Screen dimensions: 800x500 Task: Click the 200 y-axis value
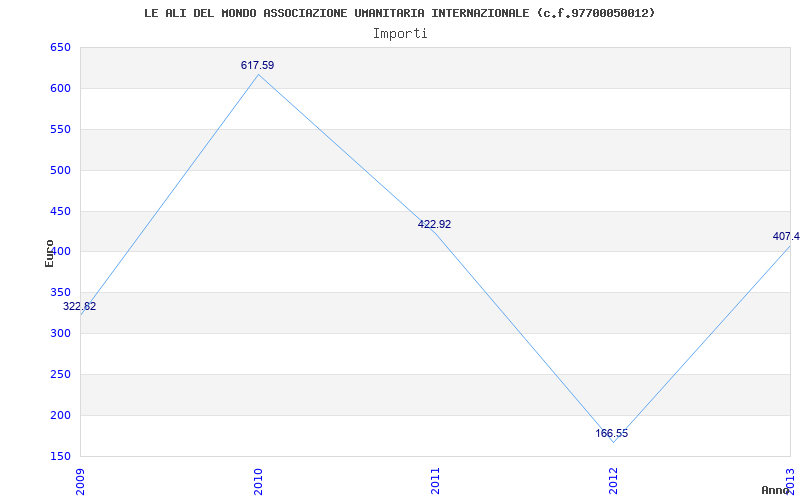[x=60, y=415]
